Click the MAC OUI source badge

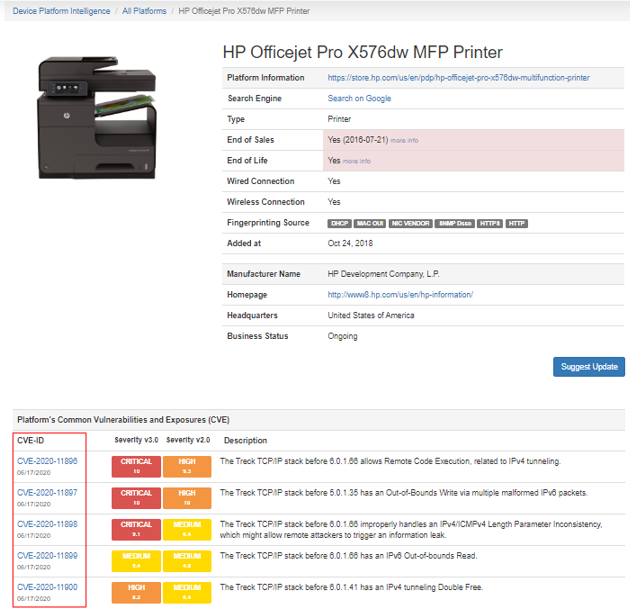click(x=369, y=223)
